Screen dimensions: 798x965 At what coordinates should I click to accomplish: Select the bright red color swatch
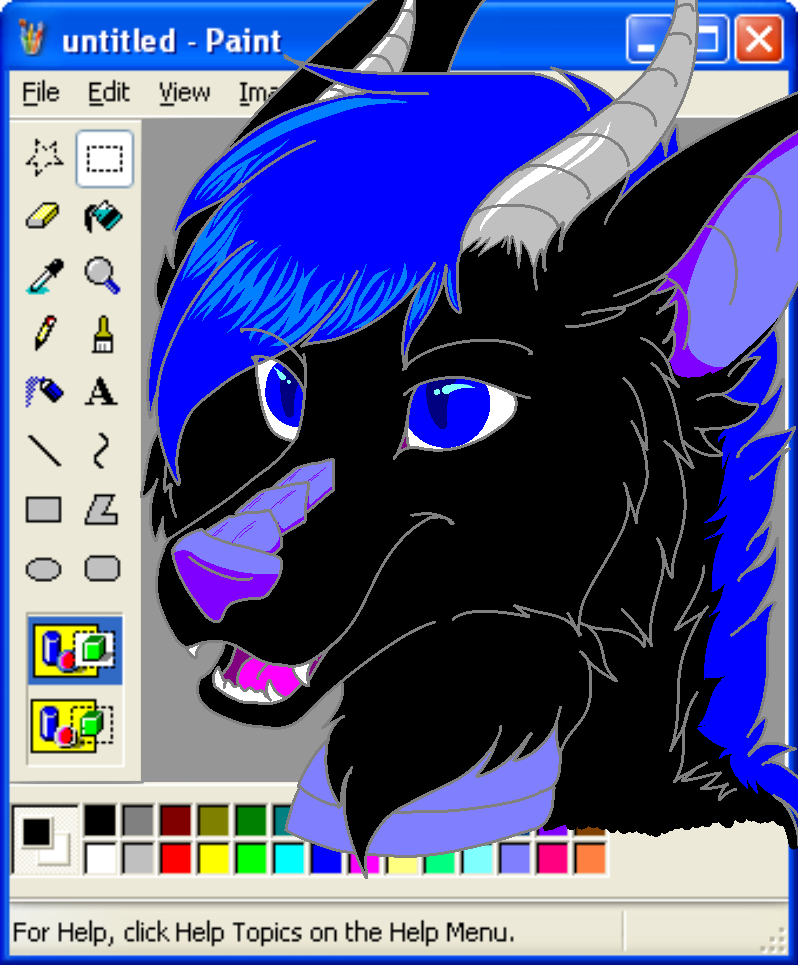click(176, 859)
